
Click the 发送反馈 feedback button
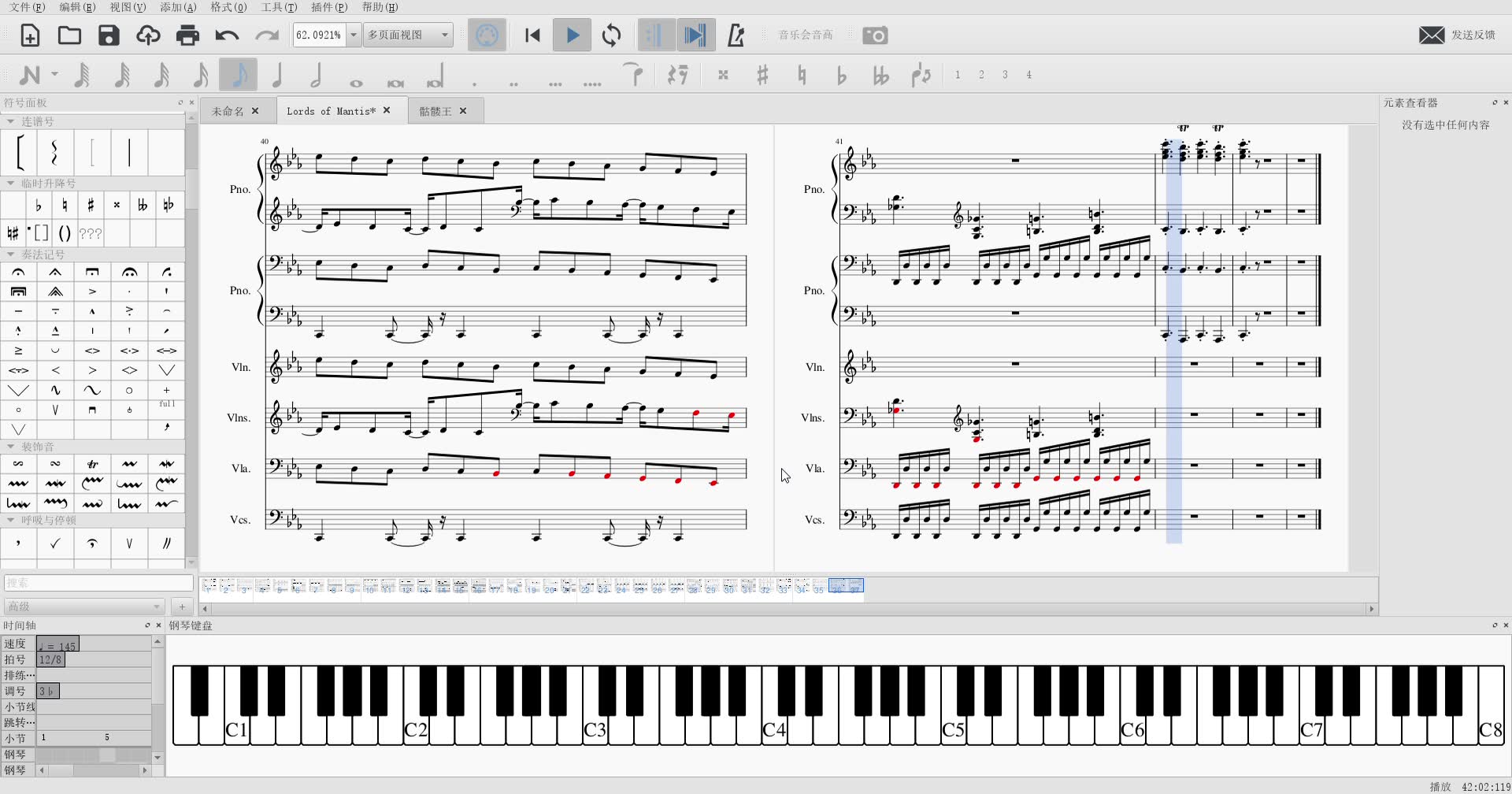tap(1458, 35)
